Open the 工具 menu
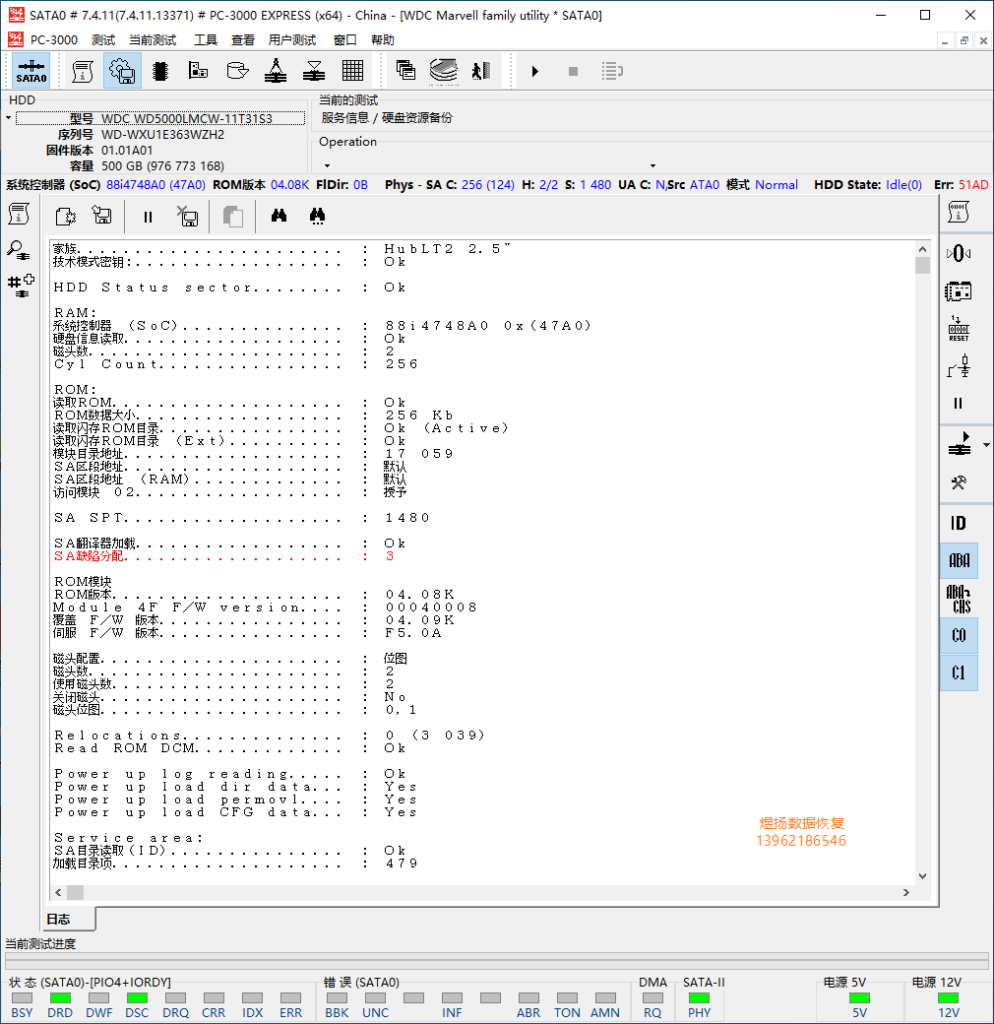994x1024 pixels. click(x=205, y=40)
